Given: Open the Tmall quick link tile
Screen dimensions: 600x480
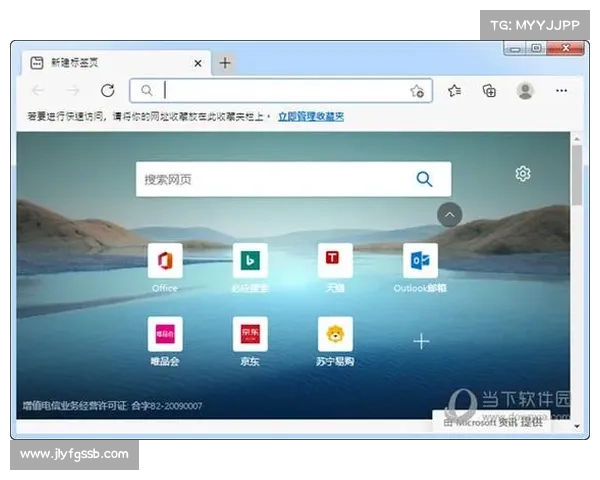Looking at the screenshot, I should 335,260.
